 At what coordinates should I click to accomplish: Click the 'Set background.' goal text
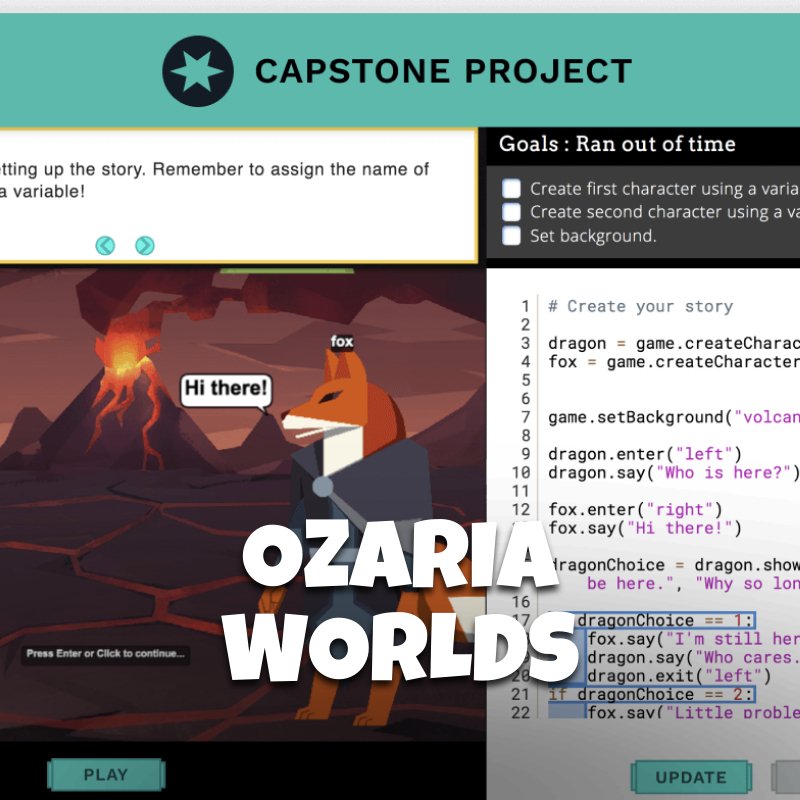pos(593,236)
